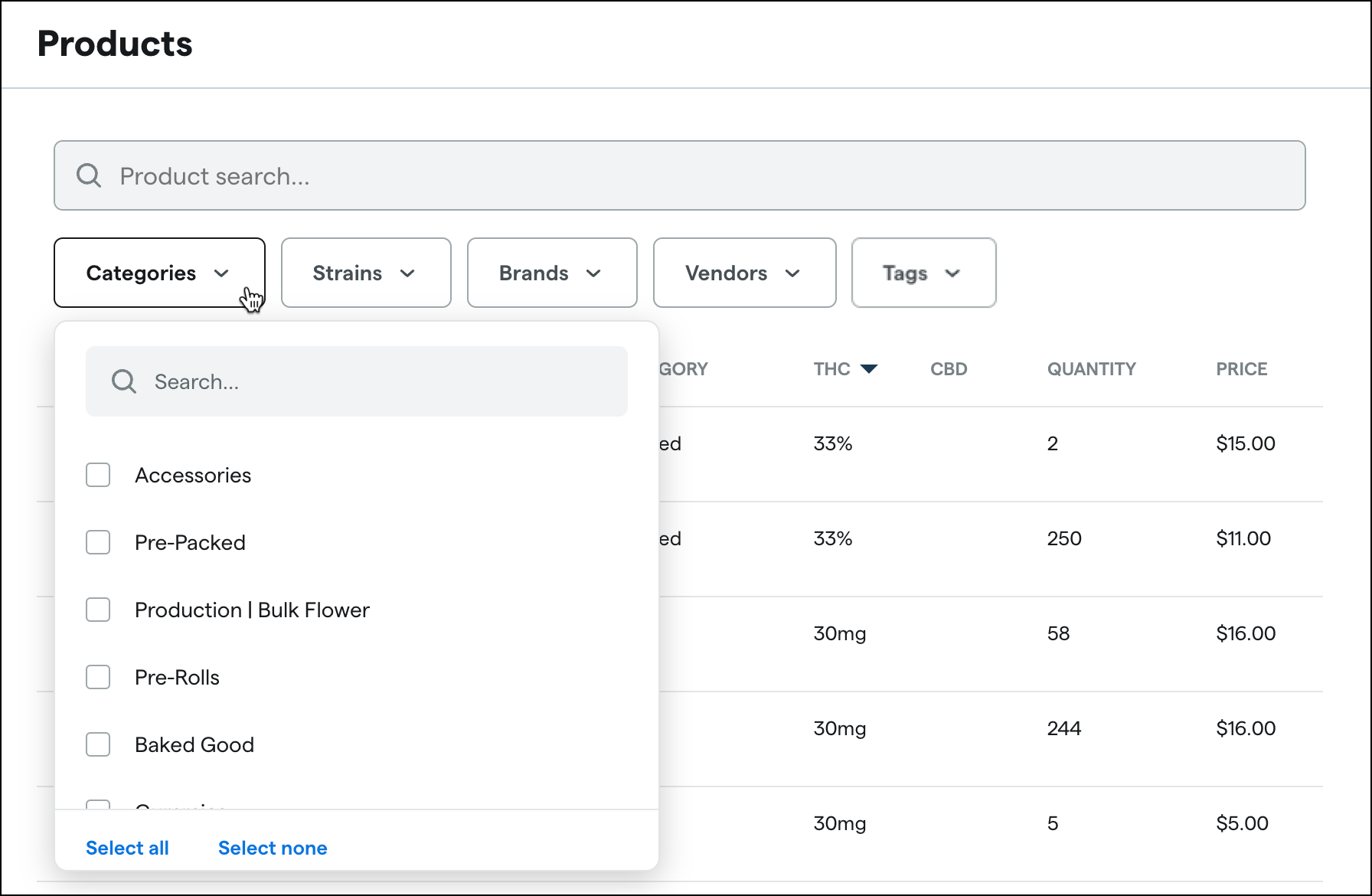Click the THC sort arrow icon

pos(870,368)
